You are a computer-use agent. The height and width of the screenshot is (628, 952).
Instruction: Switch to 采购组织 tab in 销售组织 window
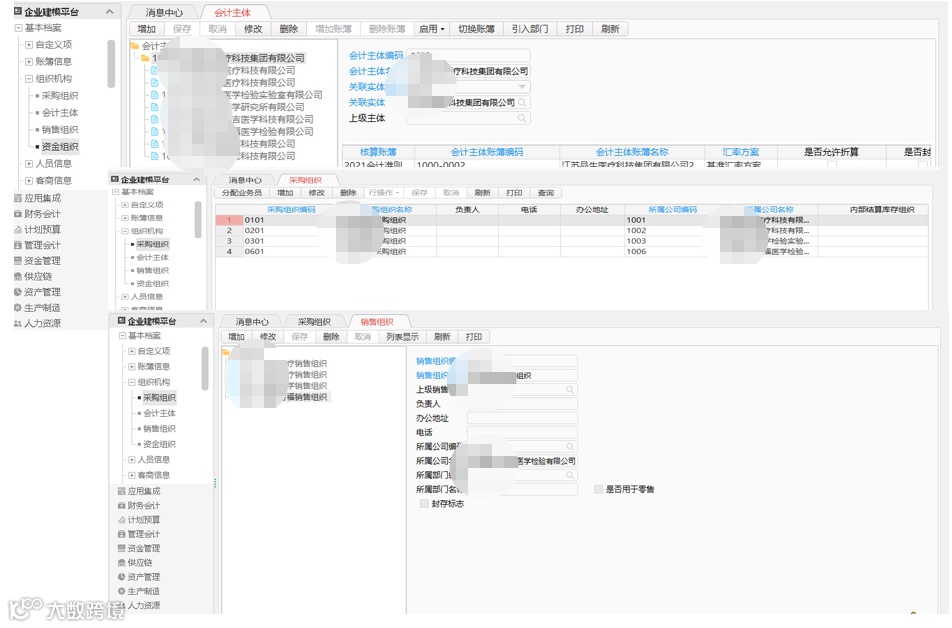(314, 322)
